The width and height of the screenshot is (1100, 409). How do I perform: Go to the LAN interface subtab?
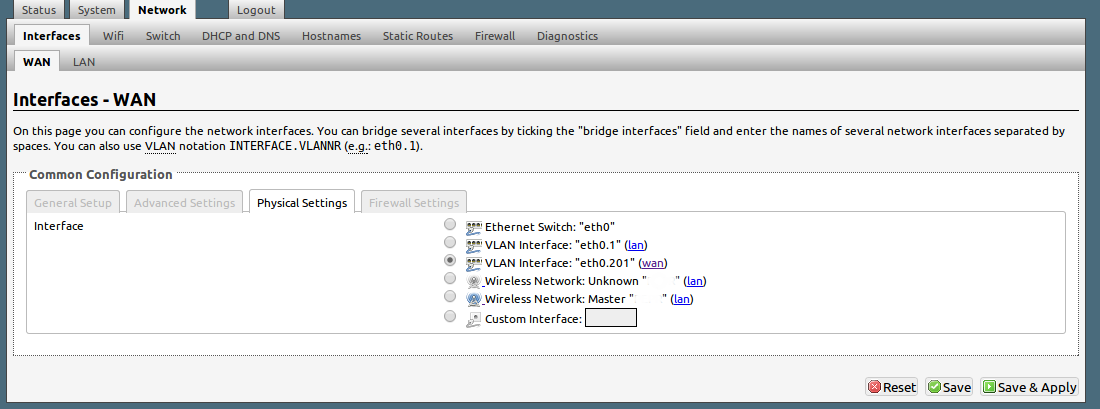click(x=84, y=62)
